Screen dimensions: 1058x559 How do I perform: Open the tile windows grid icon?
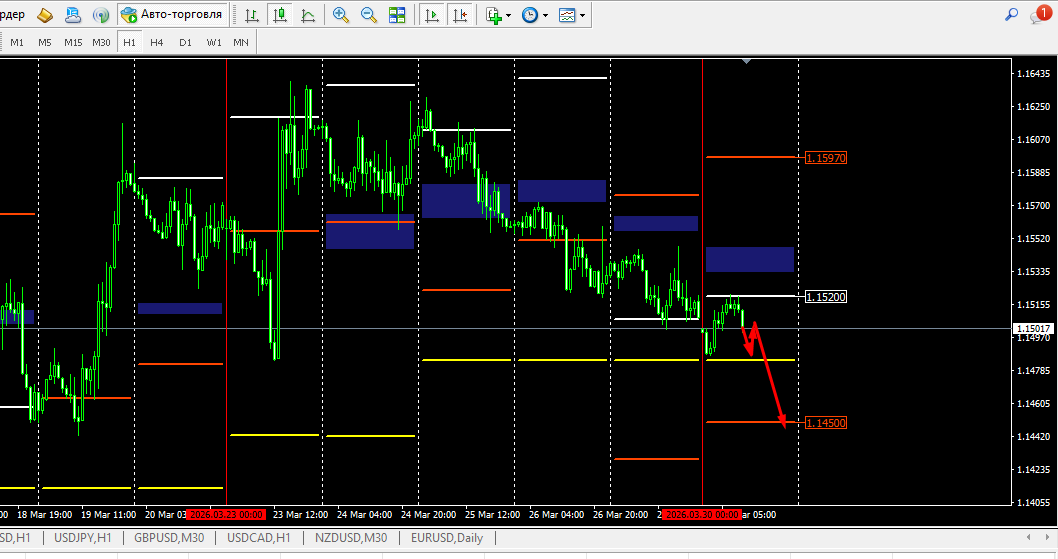coord(397,15)
